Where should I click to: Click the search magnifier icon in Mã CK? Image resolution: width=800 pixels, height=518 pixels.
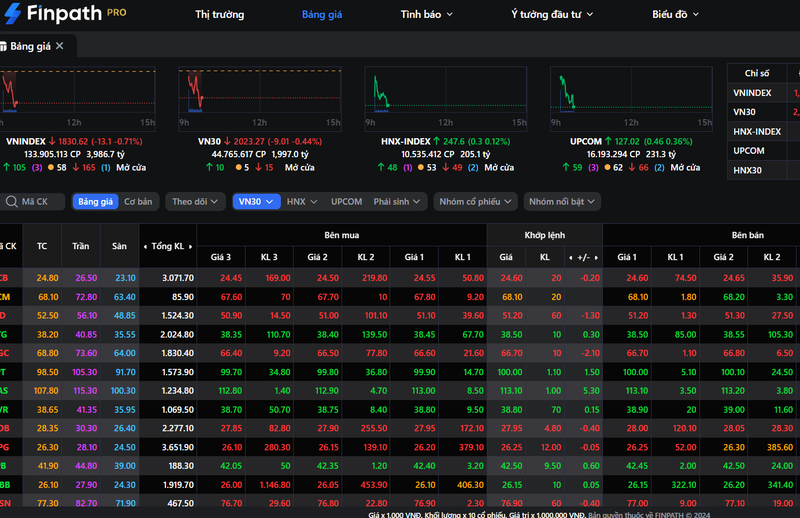click(11, 202)
